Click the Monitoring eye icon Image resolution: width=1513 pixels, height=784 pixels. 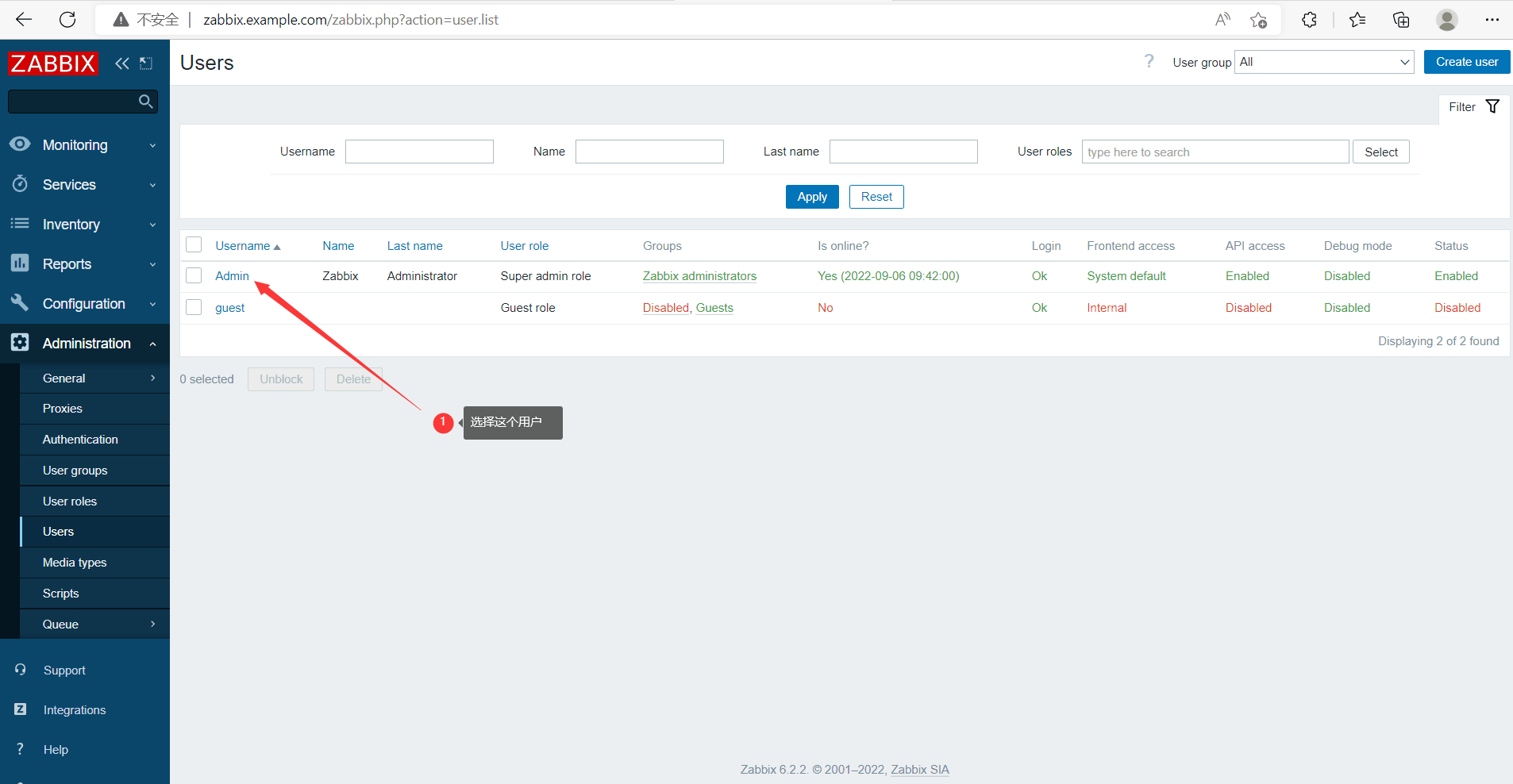[x=20, y=144]
